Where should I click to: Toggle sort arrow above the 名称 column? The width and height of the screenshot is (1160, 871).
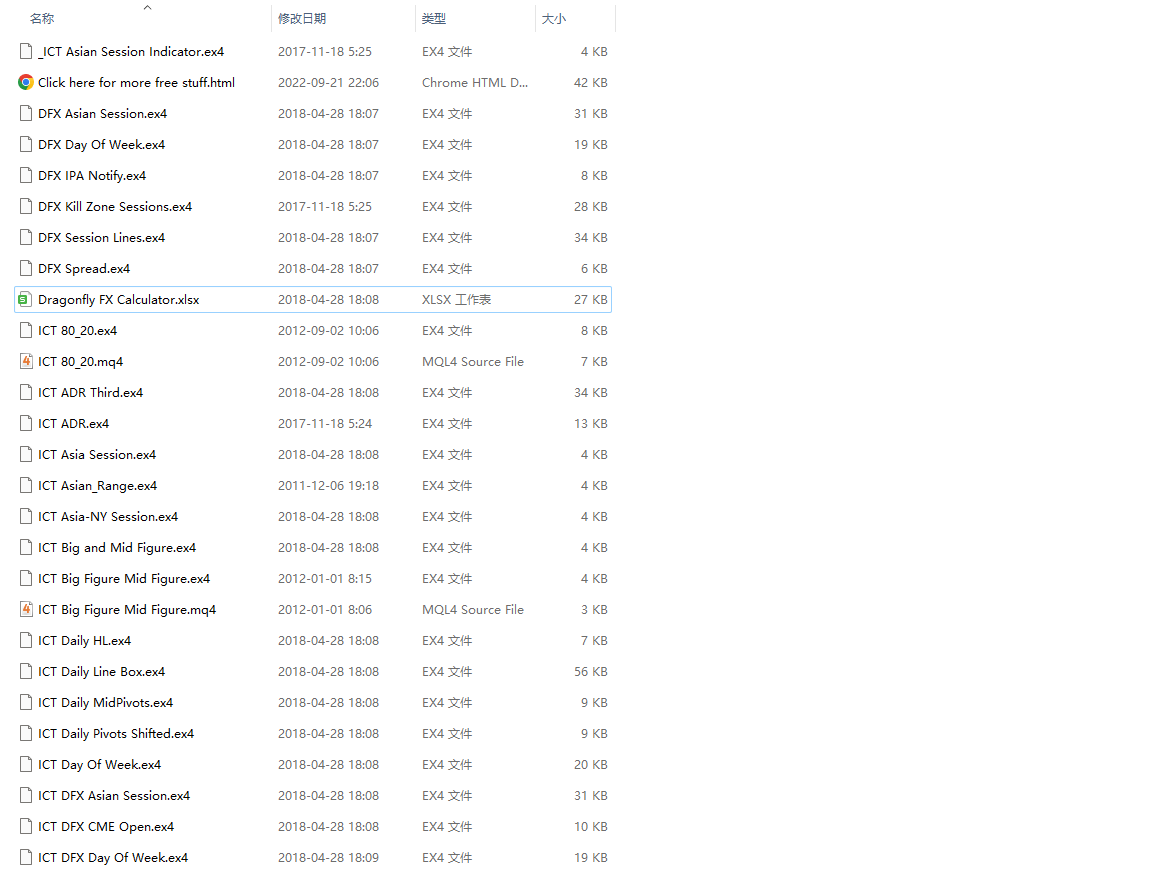pyautogui.click(x=147, y=7)
